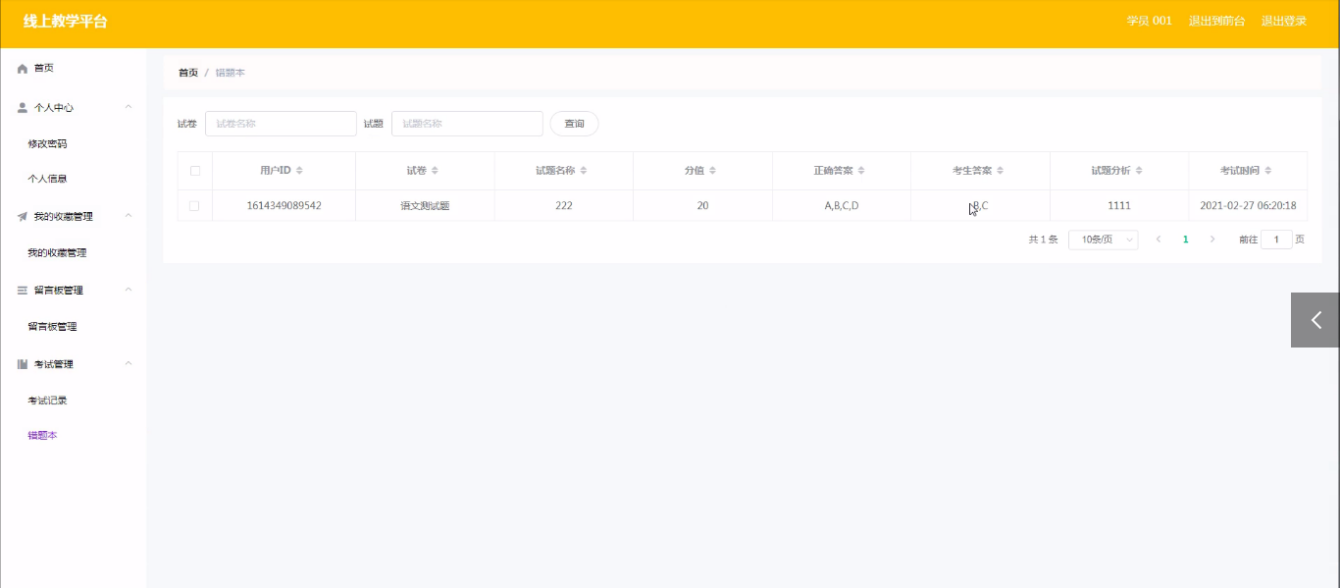Go to the previous page arrow
The height and width of the screenshot is (588, 1340).
pos(1158,240)
